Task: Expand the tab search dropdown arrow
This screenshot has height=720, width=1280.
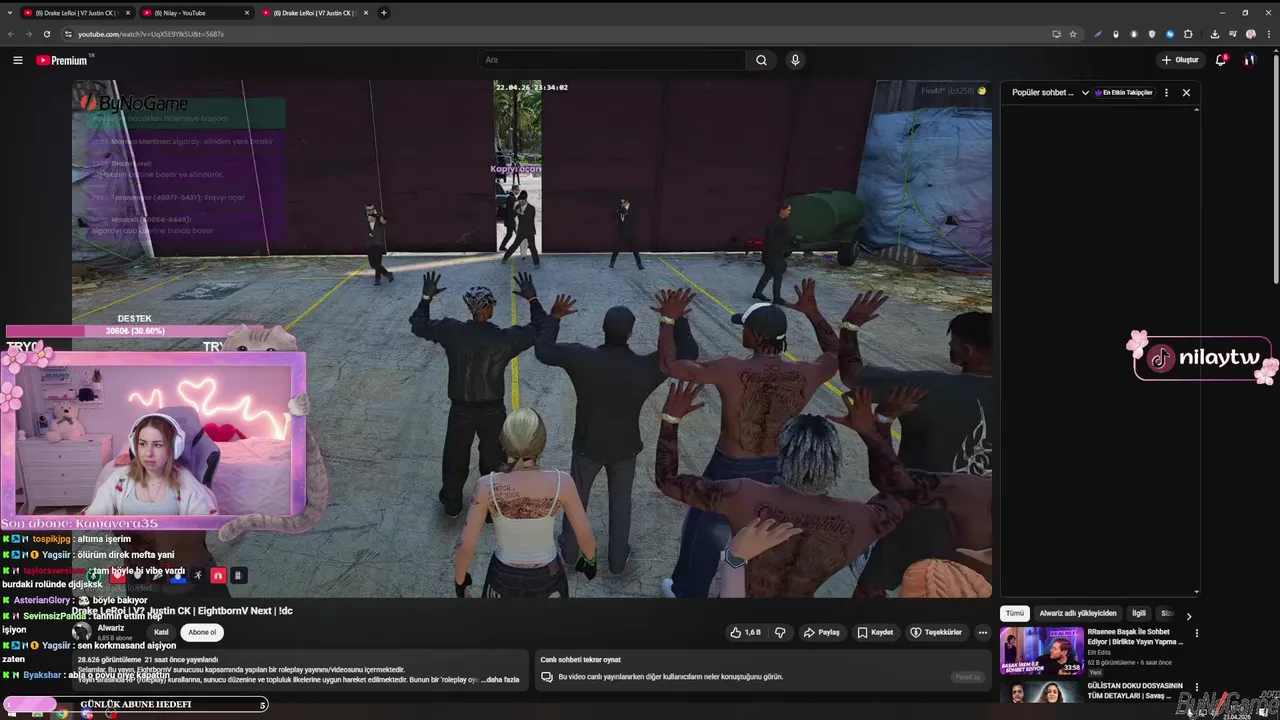Action: (9, 13)
